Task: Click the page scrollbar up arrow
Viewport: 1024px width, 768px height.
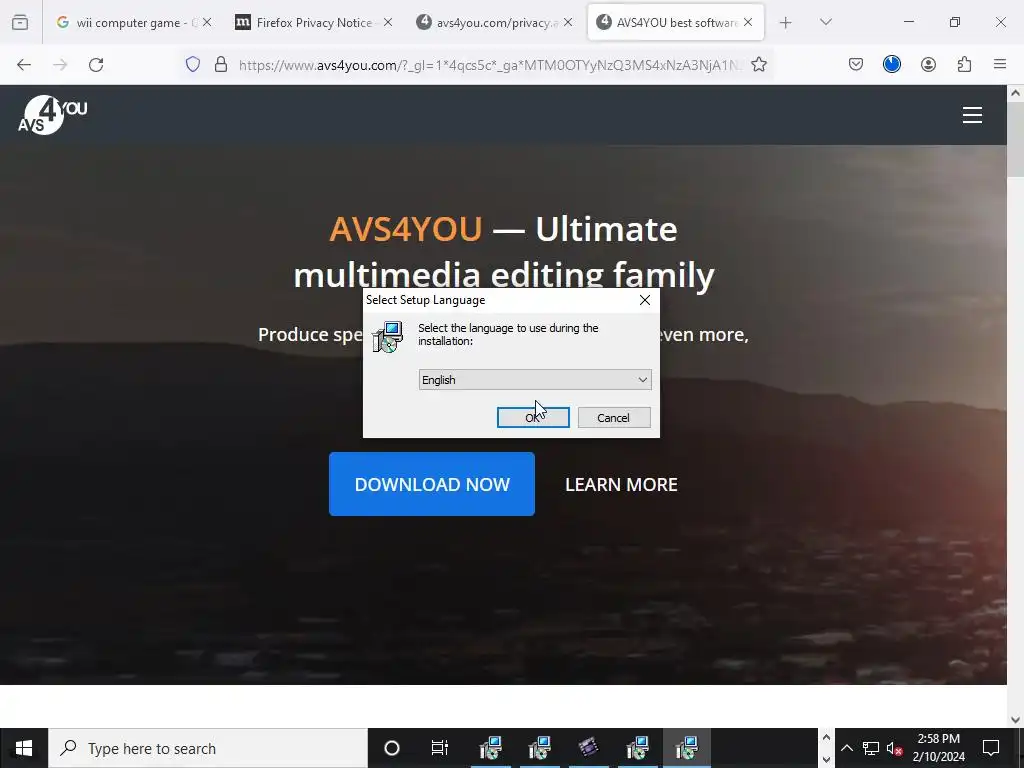Action: click(1015, 93)
